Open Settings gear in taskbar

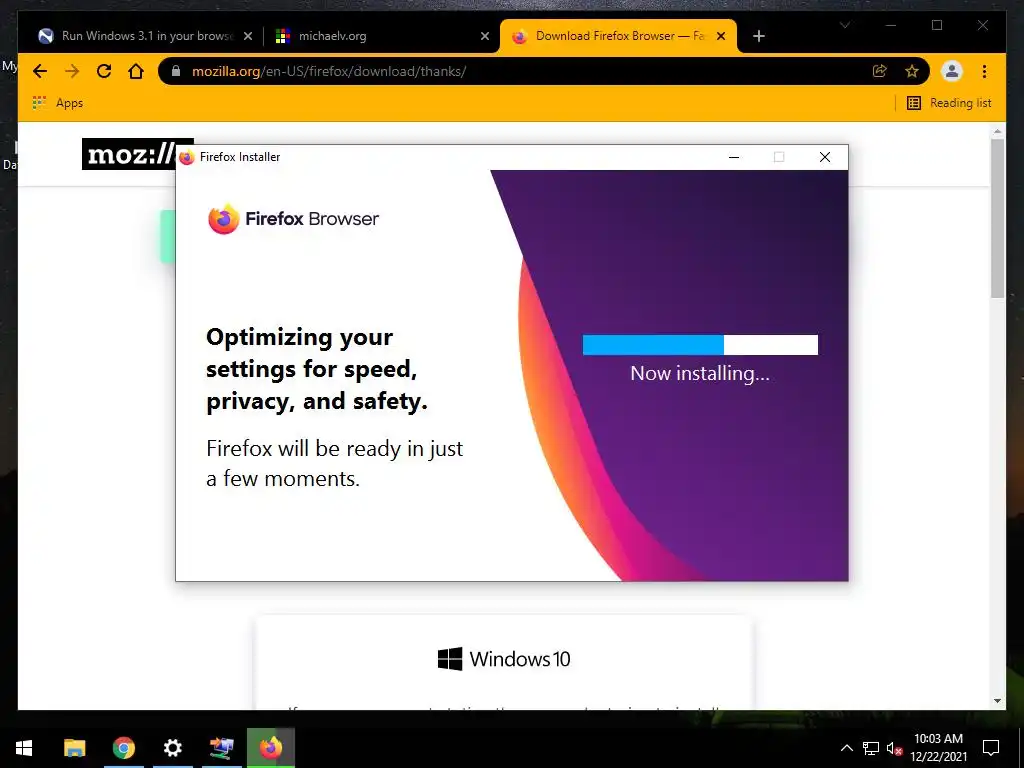(172, 748)
